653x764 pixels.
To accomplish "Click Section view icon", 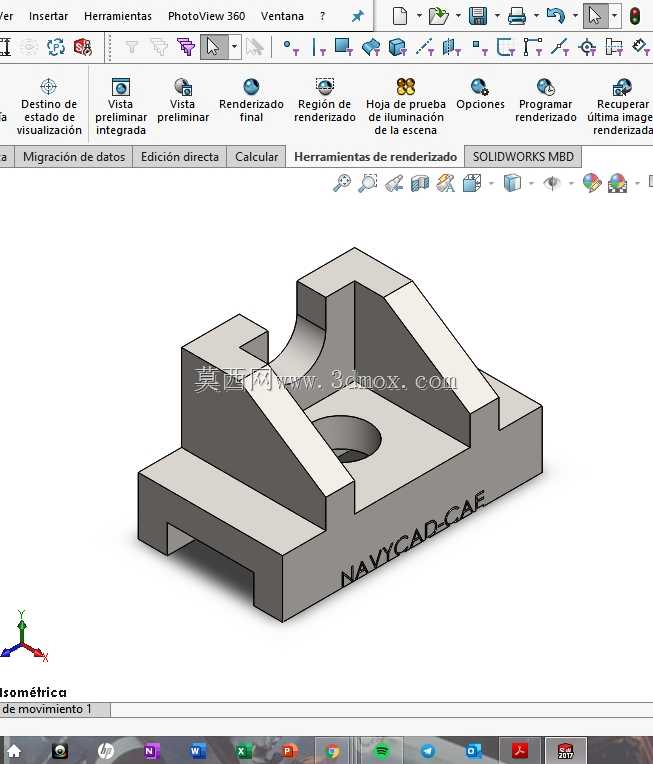I will pyautogui.click(x=420, y=183).
